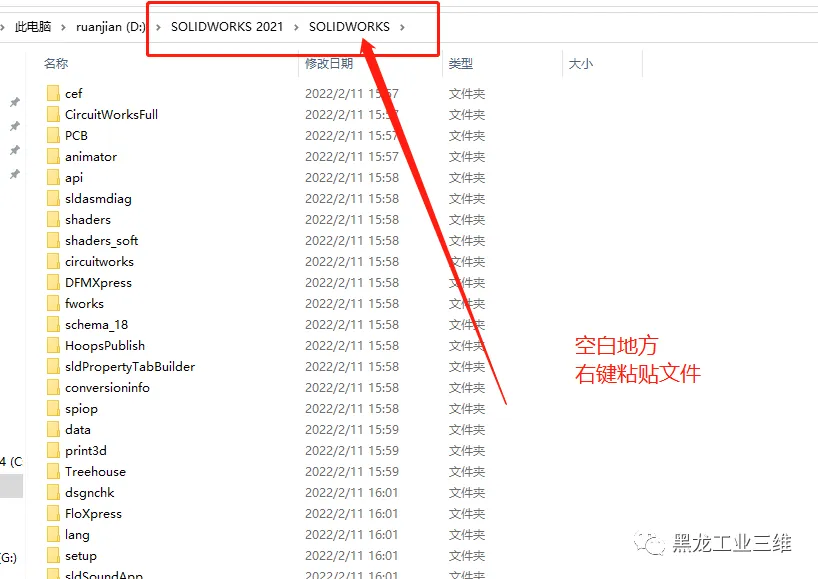This screenshot has width=818, height=579.
Task: Select the conversioninfo folder name
Action: point(107,388)
